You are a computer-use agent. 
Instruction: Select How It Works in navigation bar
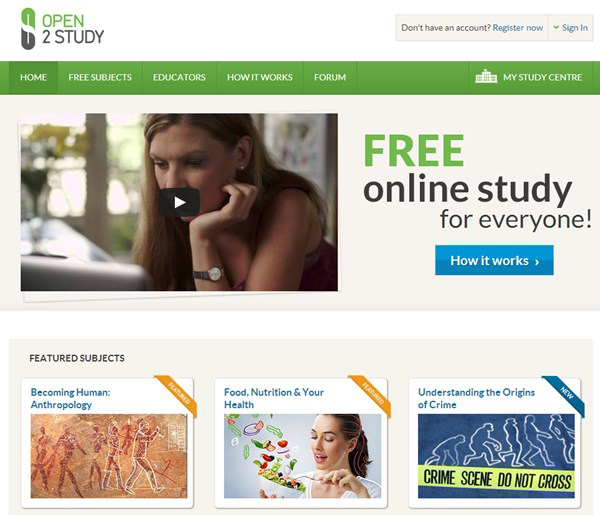[x=260, y=77]
